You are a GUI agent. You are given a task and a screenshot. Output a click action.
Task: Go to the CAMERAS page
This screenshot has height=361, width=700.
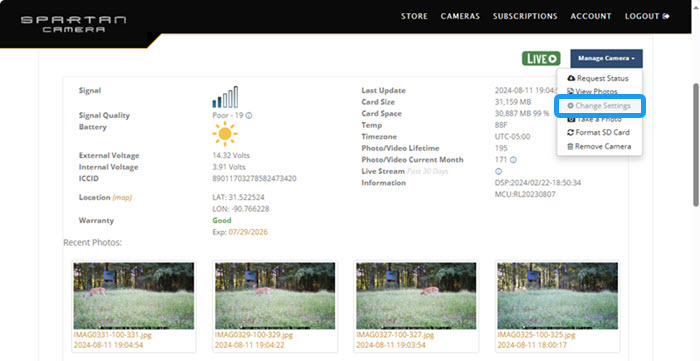tap(460, 16)
